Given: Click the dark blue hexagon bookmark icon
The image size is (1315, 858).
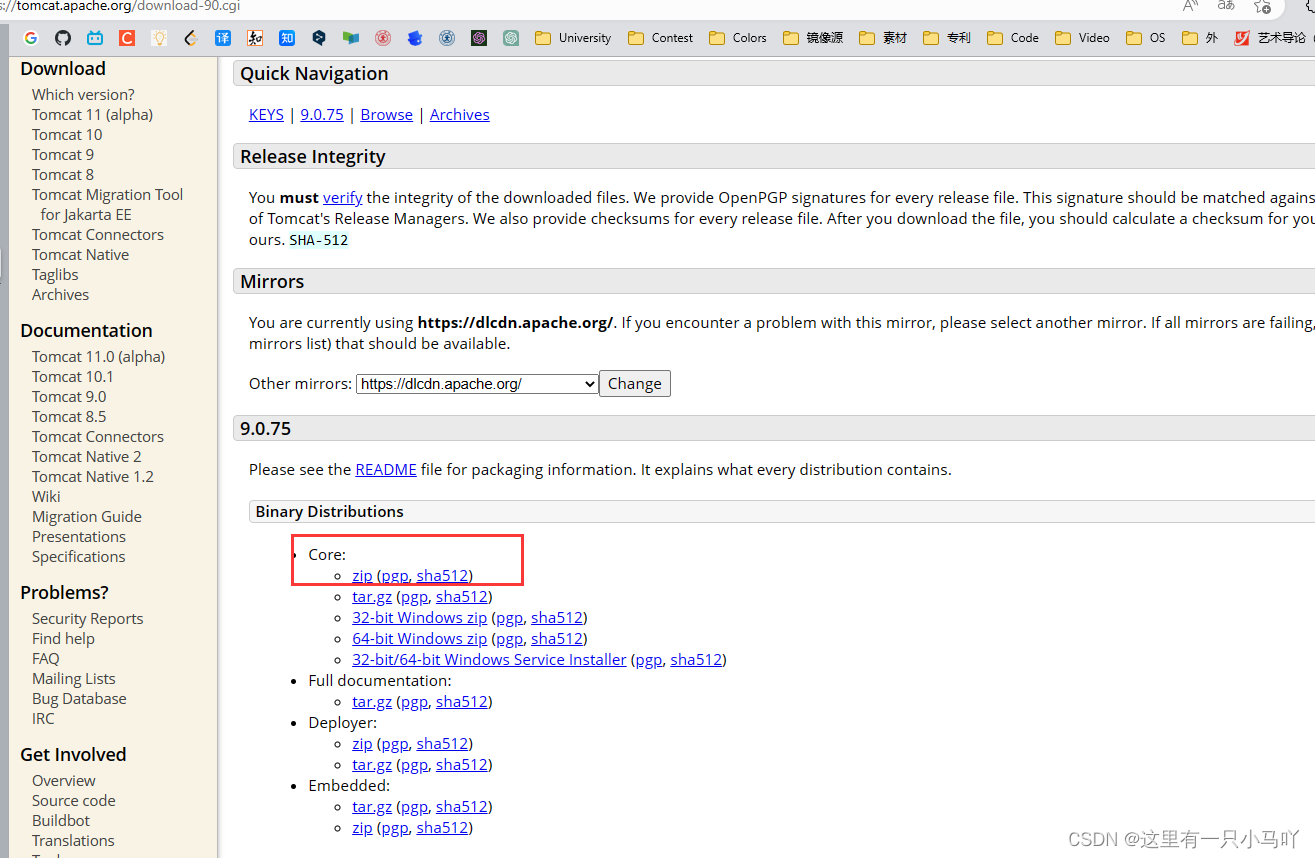Looking at the screenshot, I should pos(319,38).
